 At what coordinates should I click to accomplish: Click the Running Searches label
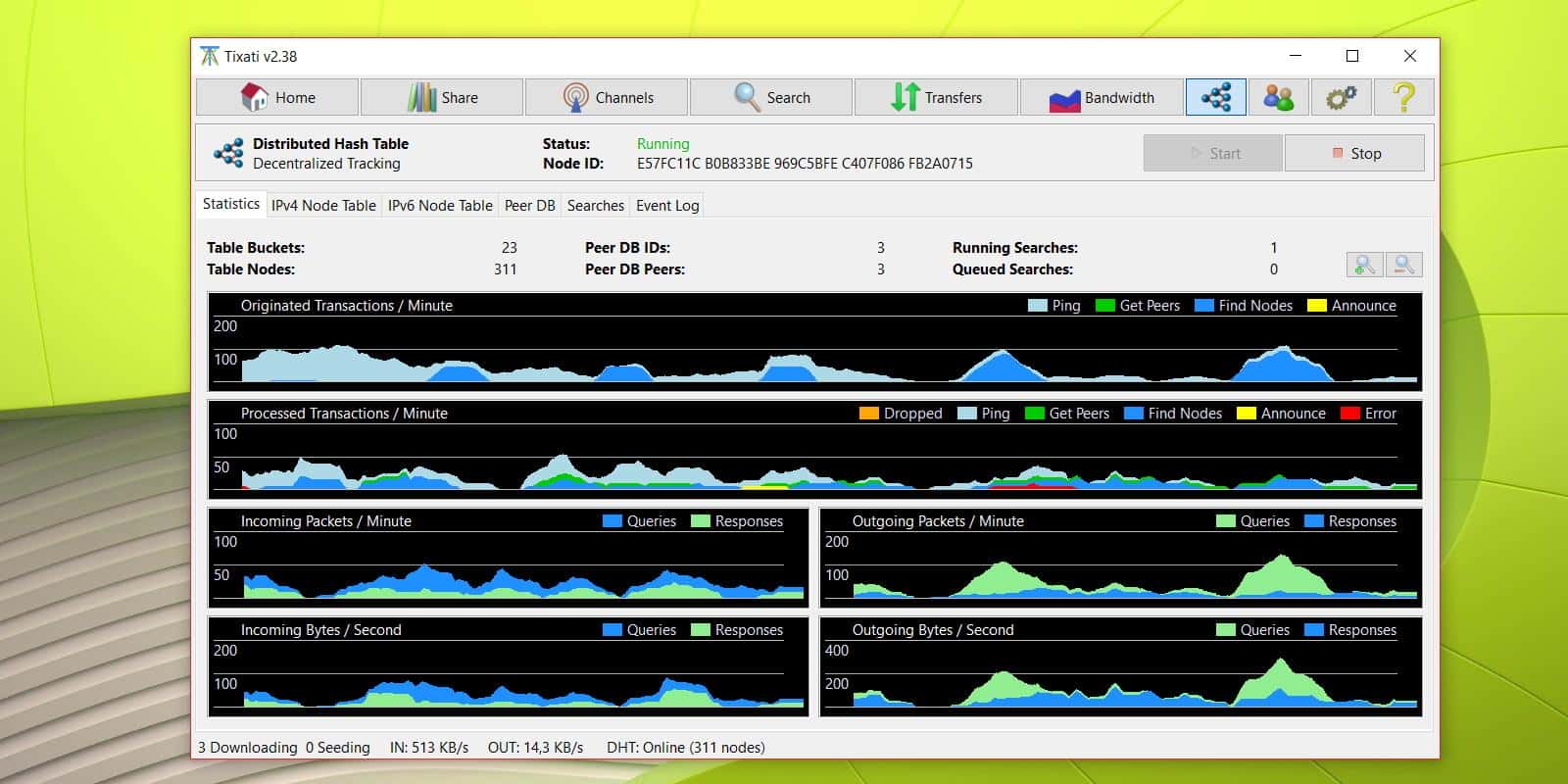[x=1015, y=248]
